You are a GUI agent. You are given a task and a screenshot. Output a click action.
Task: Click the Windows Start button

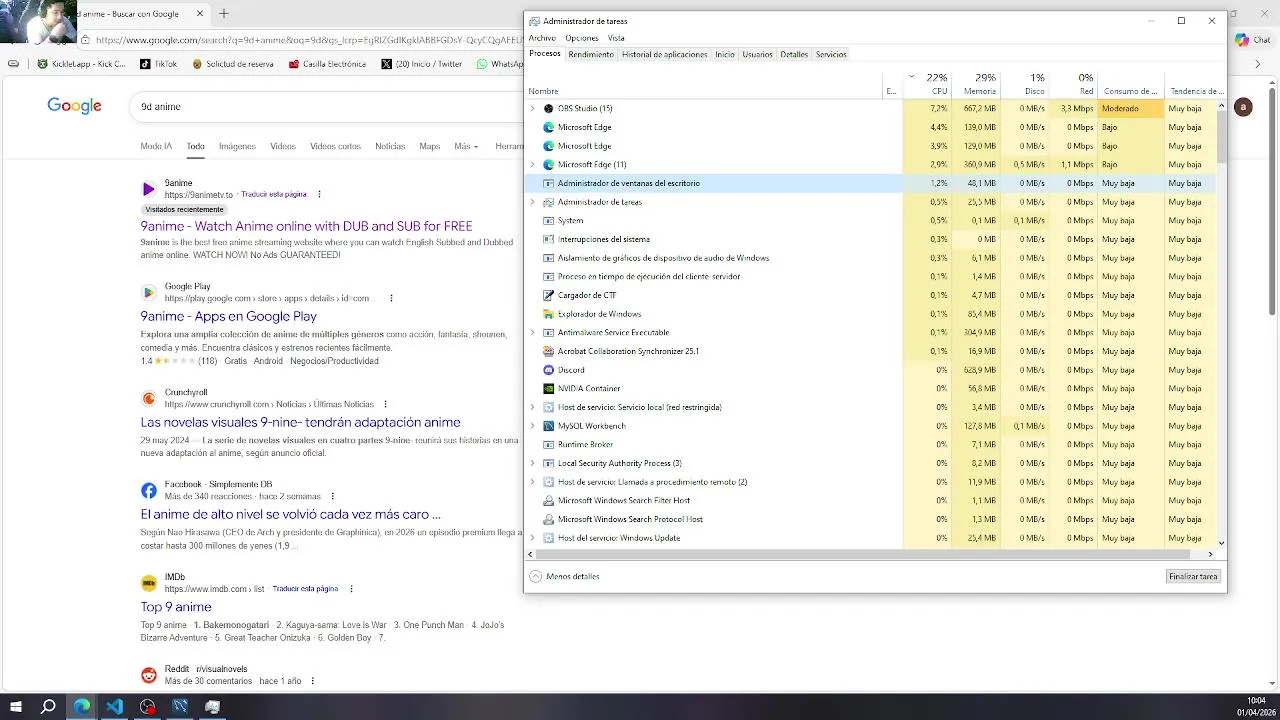click(16, 706)
